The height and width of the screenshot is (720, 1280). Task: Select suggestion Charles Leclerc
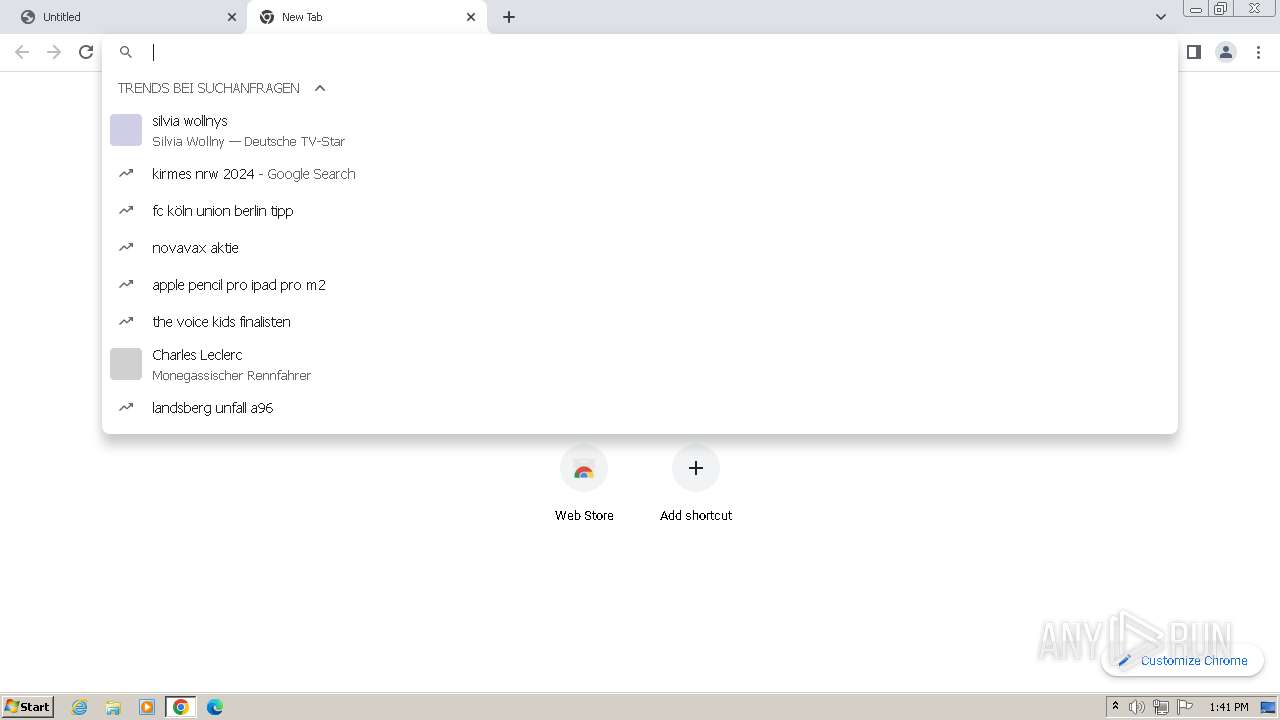(640, 364)
